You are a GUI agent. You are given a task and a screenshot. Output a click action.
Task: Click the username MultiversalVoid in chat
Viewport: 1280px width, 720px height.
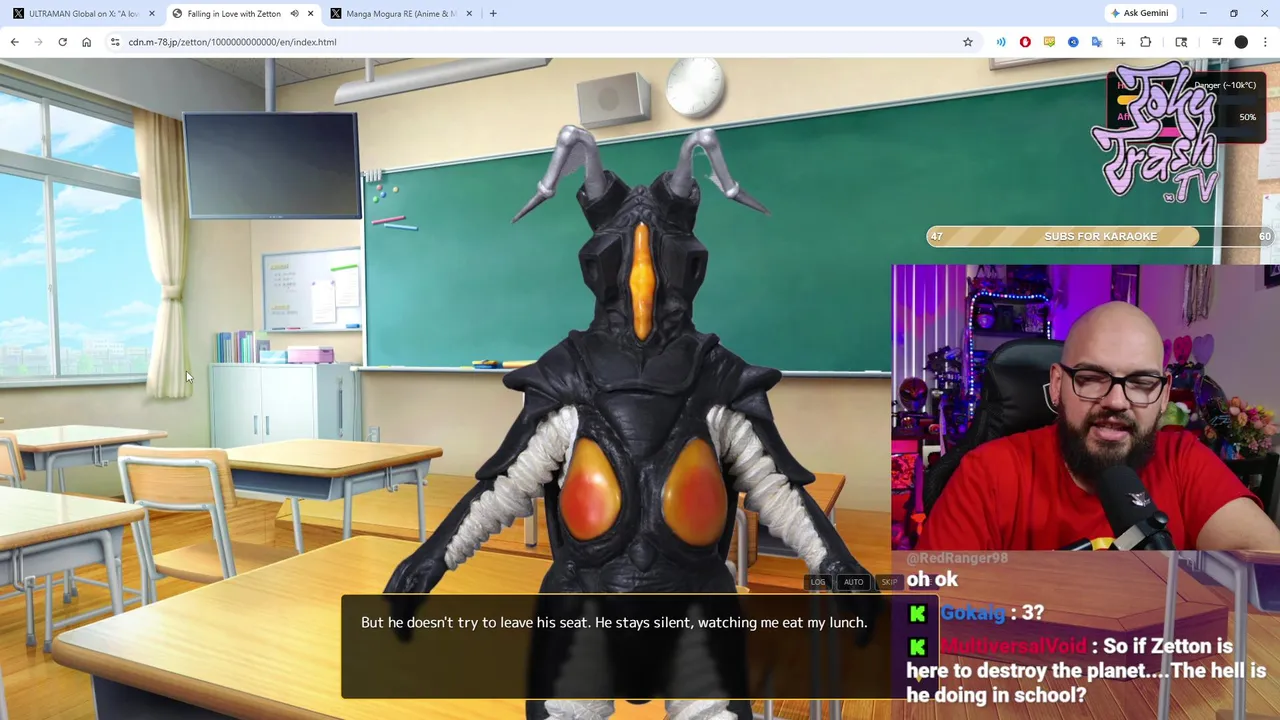[x=1013, y=647]
